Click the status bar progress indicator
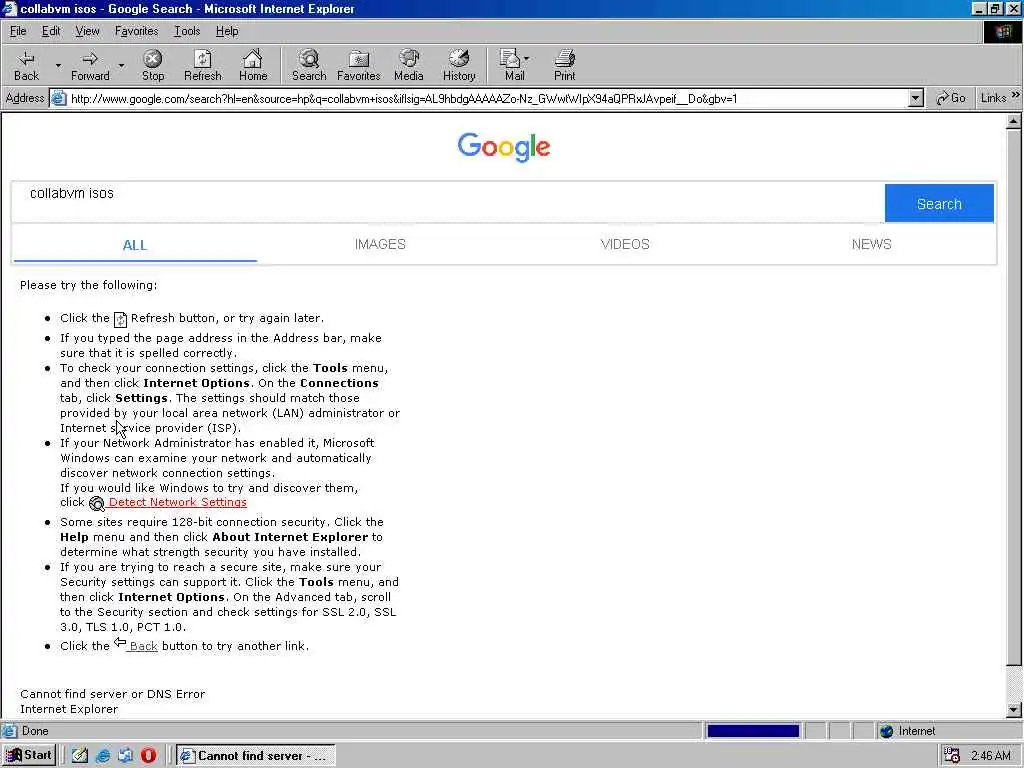The width and height of the screenshot is (1024, 768). [x=753, y=731]
